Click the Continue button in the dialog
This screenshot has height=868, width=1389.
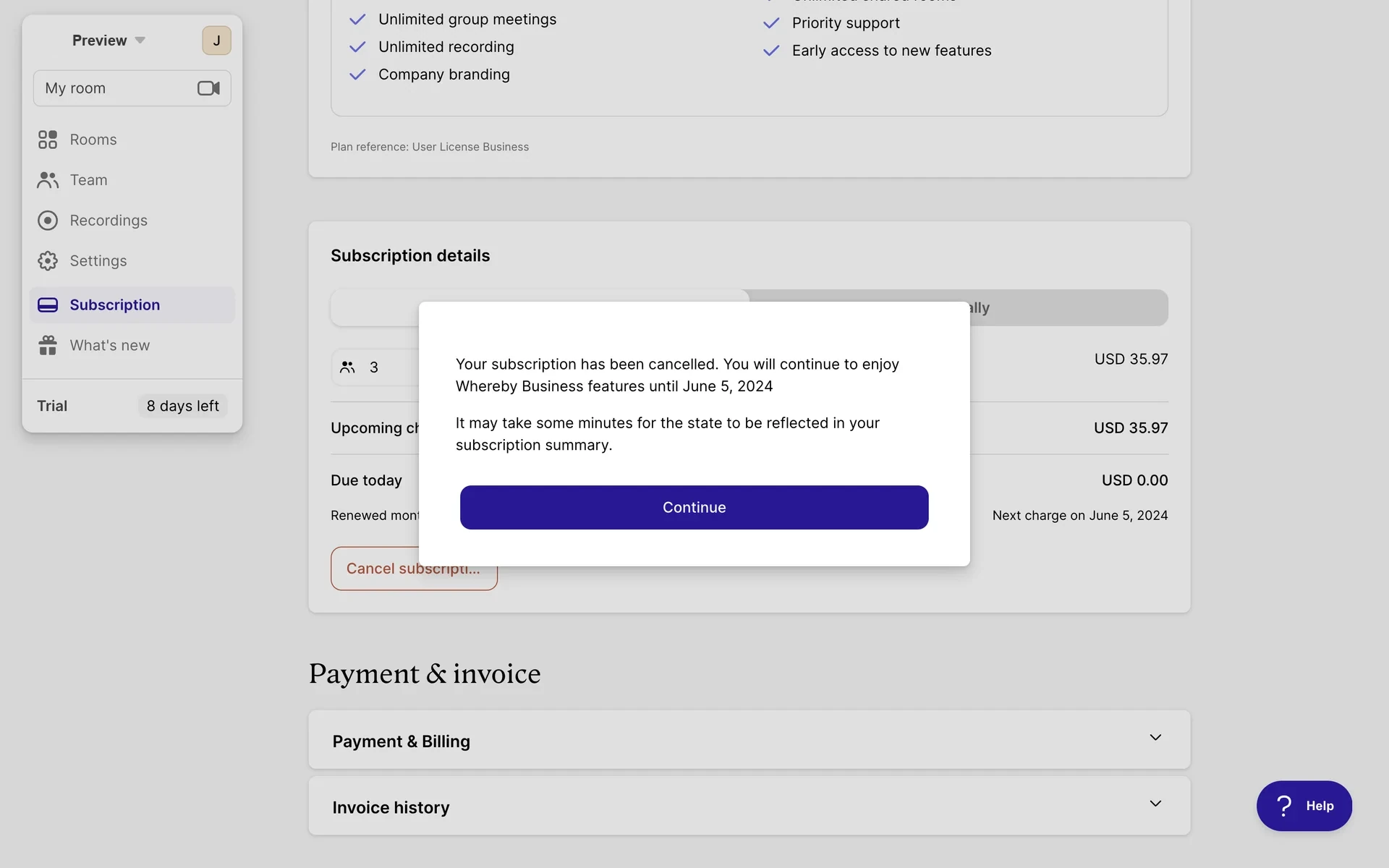click(x=694, y=507)
